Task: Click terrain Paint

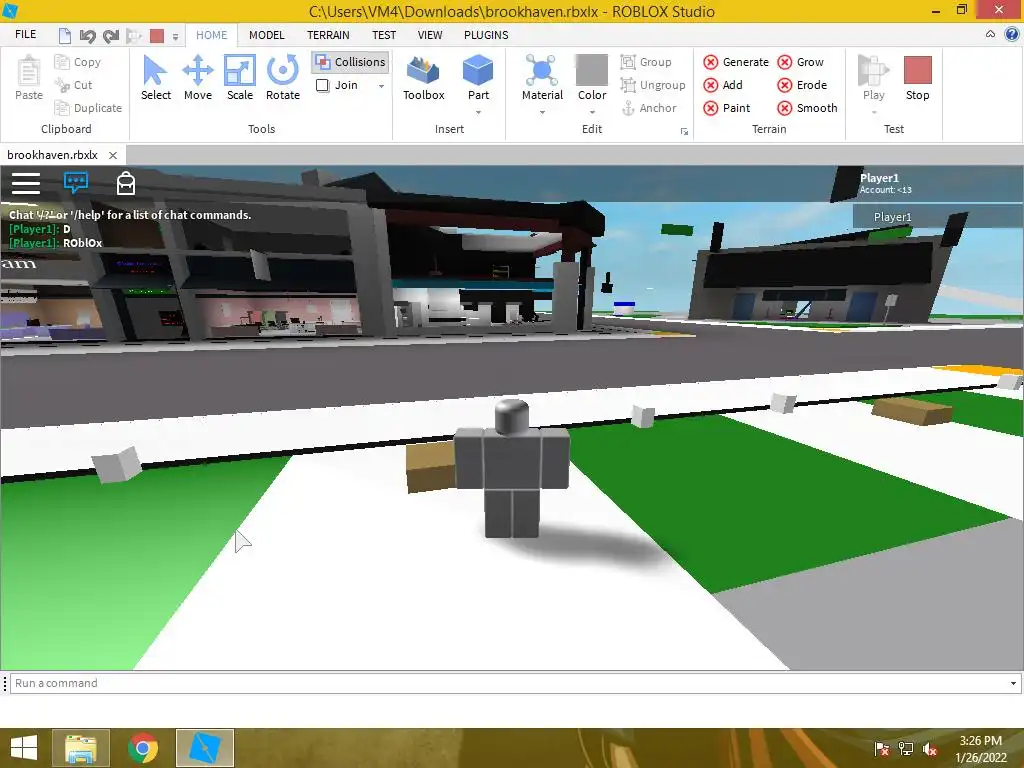Action: 727,108
